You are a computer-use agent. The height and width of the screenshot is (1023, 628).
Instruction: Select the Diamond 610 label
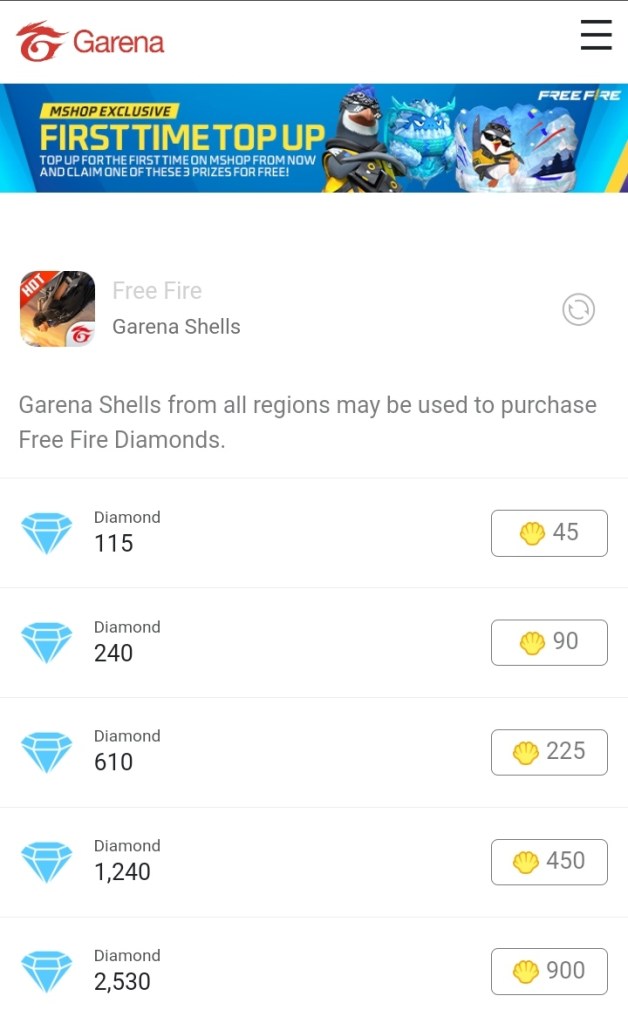[x=126, y=751]
